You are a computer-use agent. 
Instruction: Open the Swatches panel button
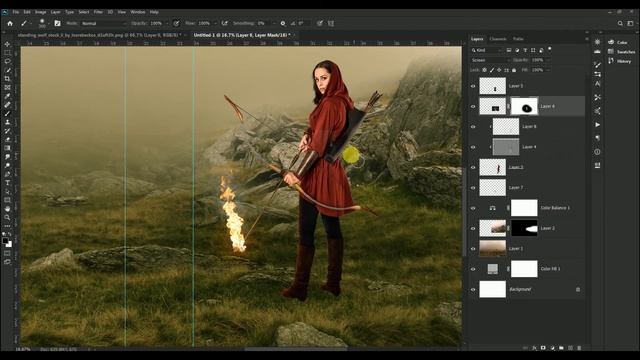tap(621, 52)
